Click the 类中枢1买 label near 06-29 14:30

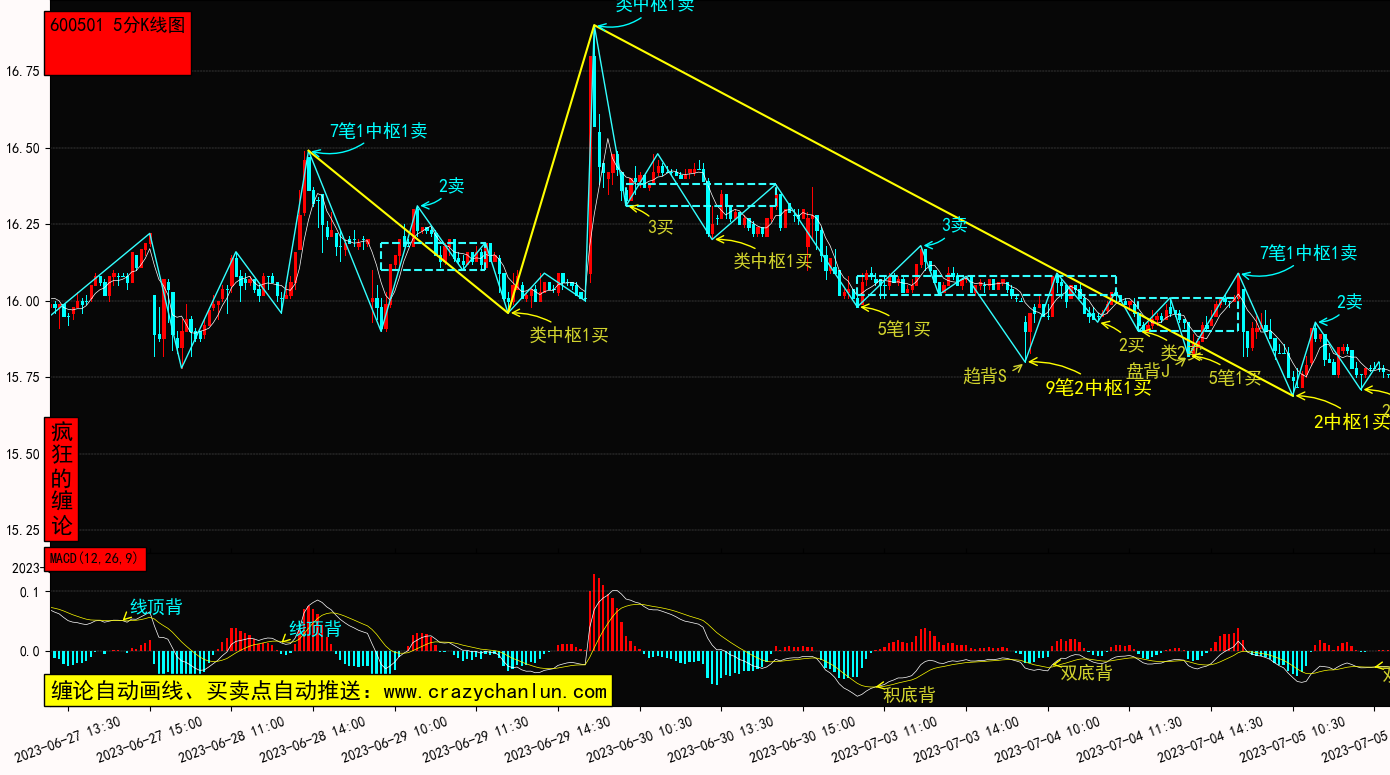click(x=569, y=336)
